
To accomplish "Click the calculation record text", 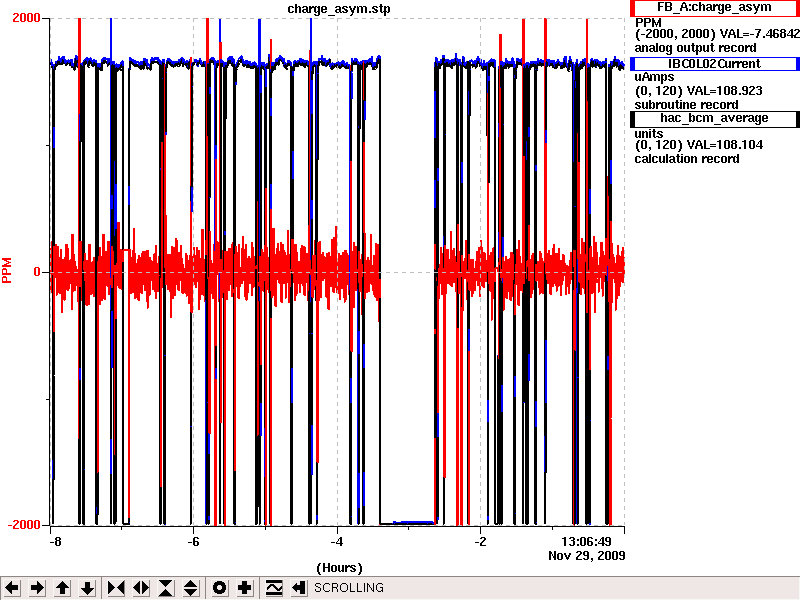I will click(x=687, y=159).
